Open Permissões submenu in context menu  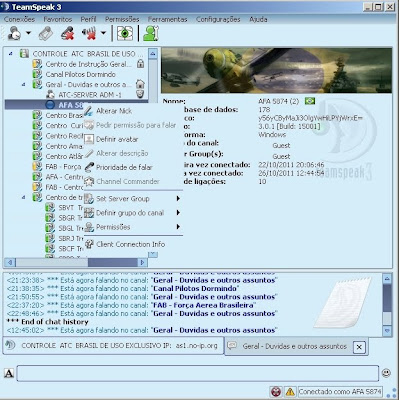[x=133, y=227]
